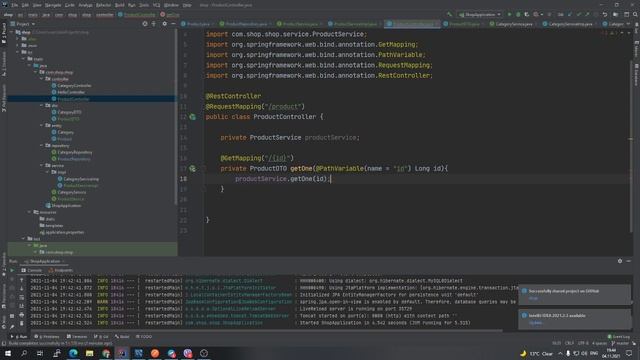640x360 pixels.
Task: Collapse the dto package folder
Action: (x=42, y=105)
